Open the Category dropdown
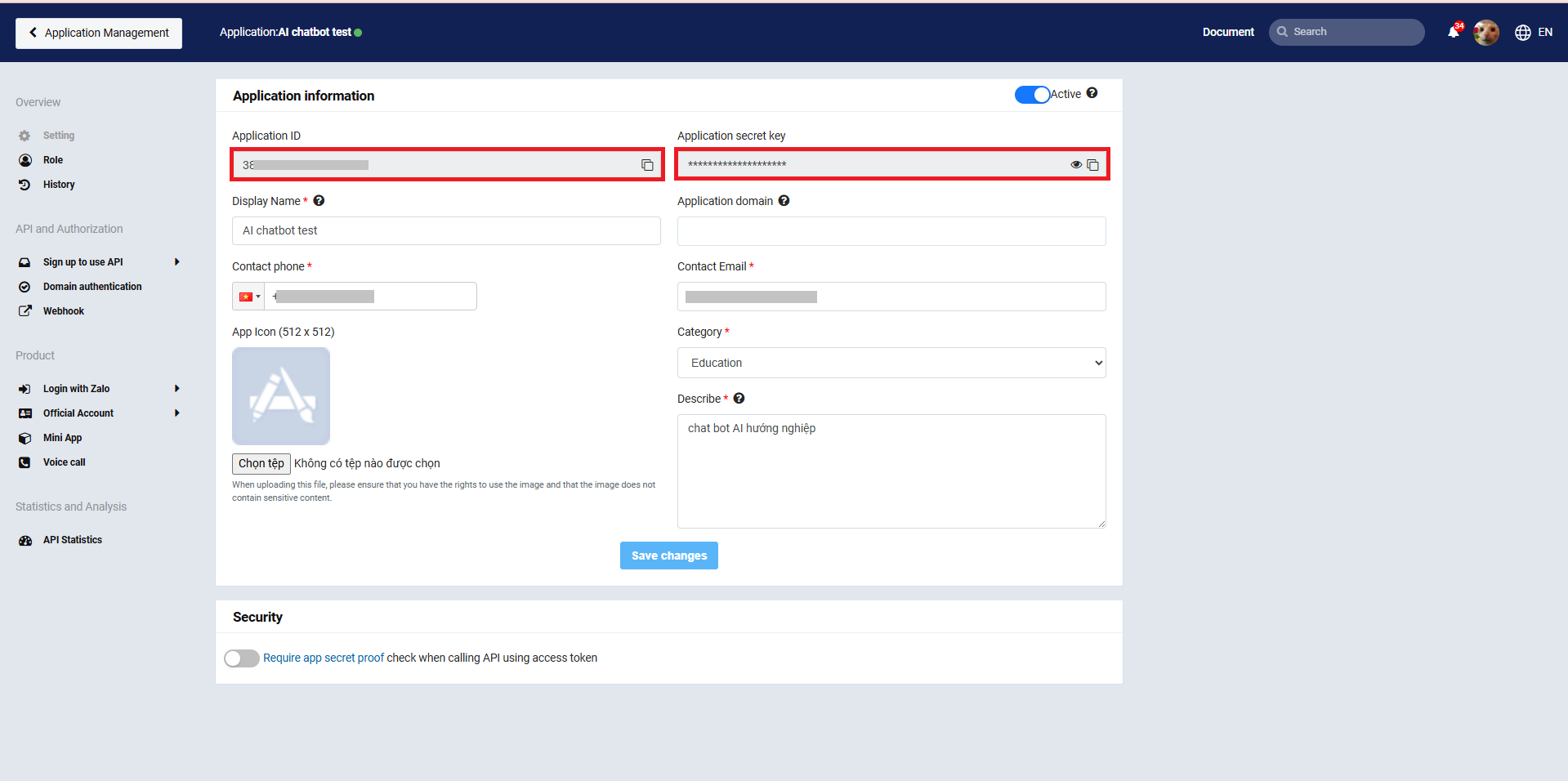Viewport: 1568px width, 781px height. pos(891,363)
